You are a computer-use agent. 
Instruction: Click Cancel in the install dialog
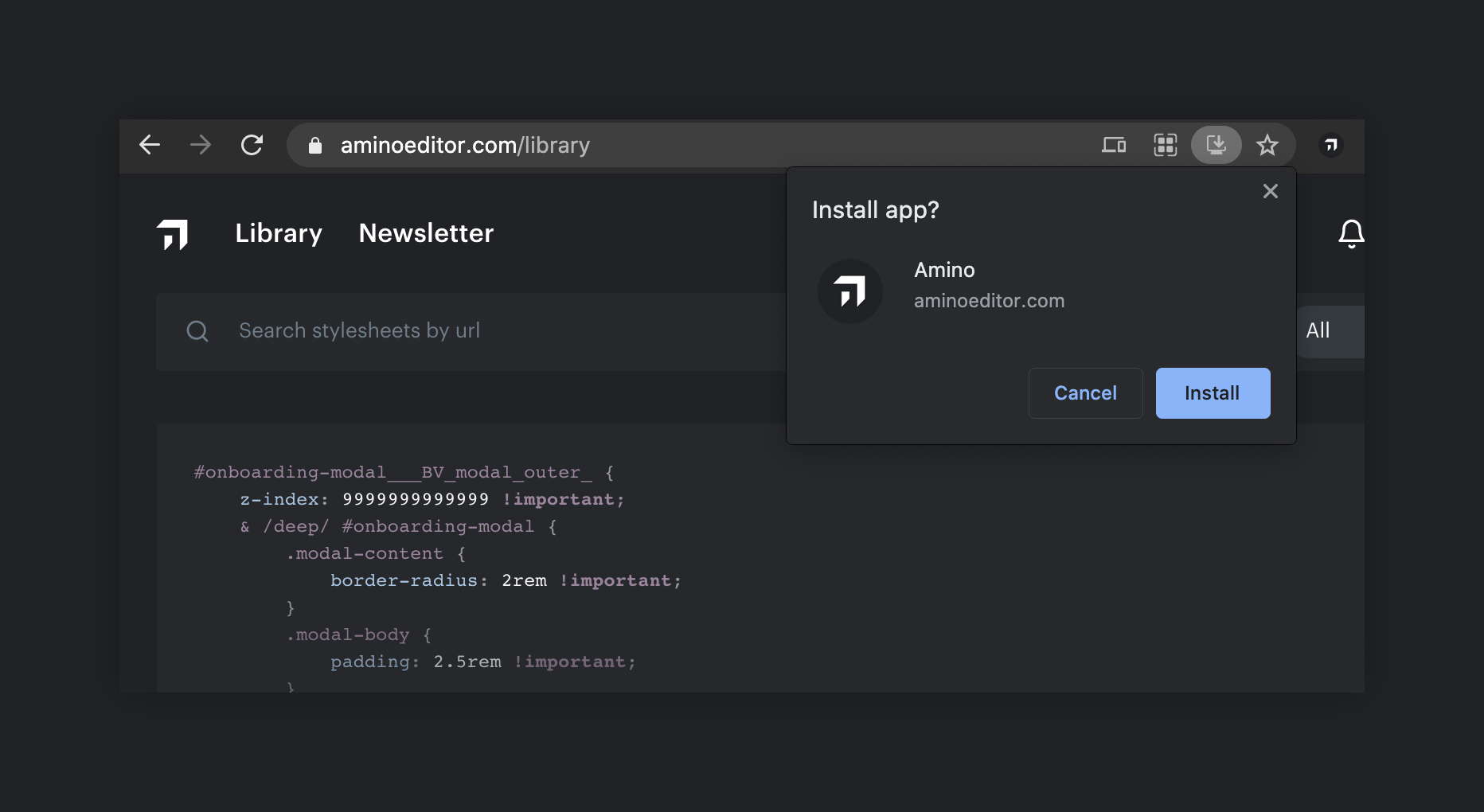point(1085,393)
